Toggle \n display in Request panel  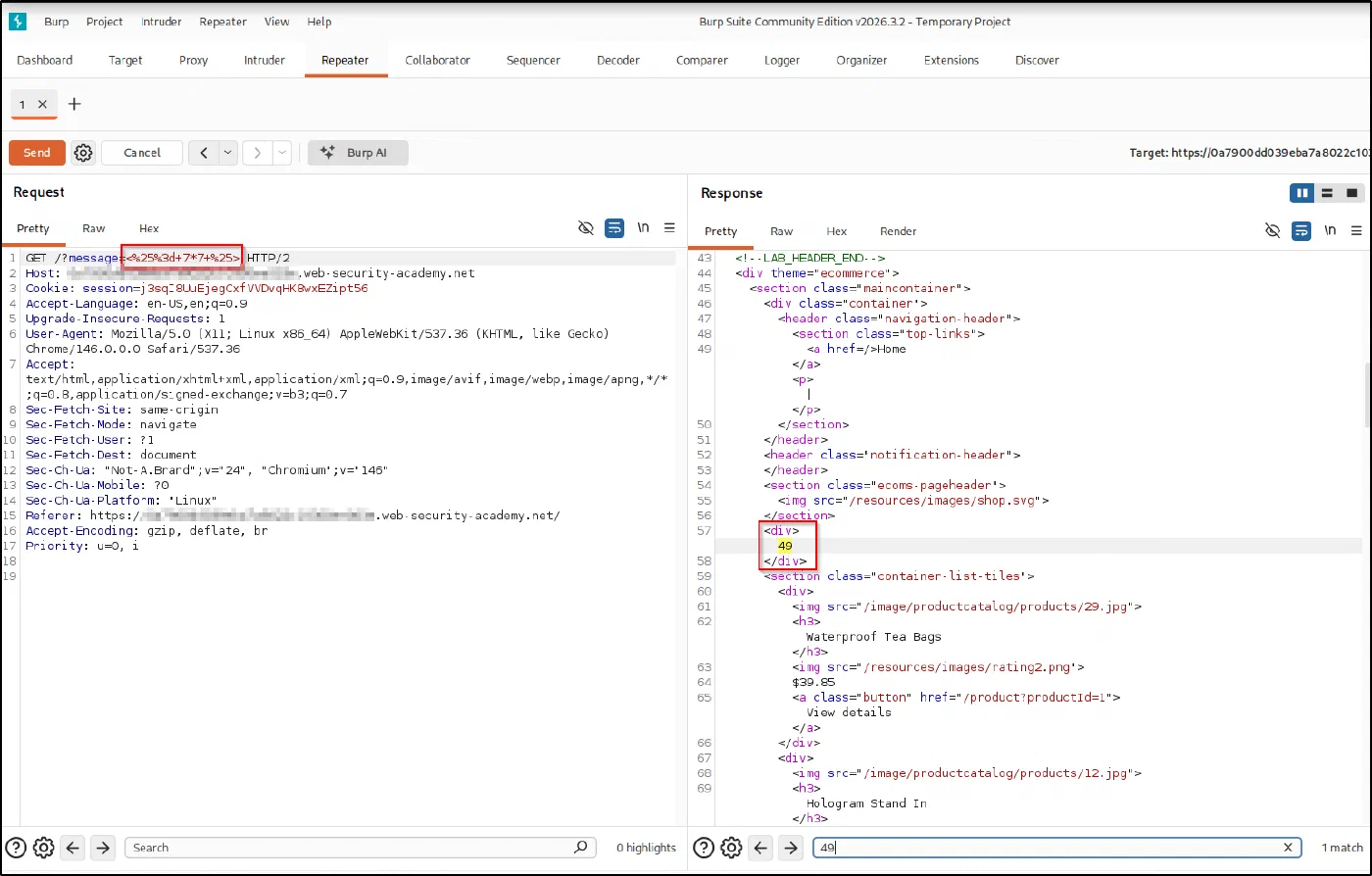(x=643, y=228)
